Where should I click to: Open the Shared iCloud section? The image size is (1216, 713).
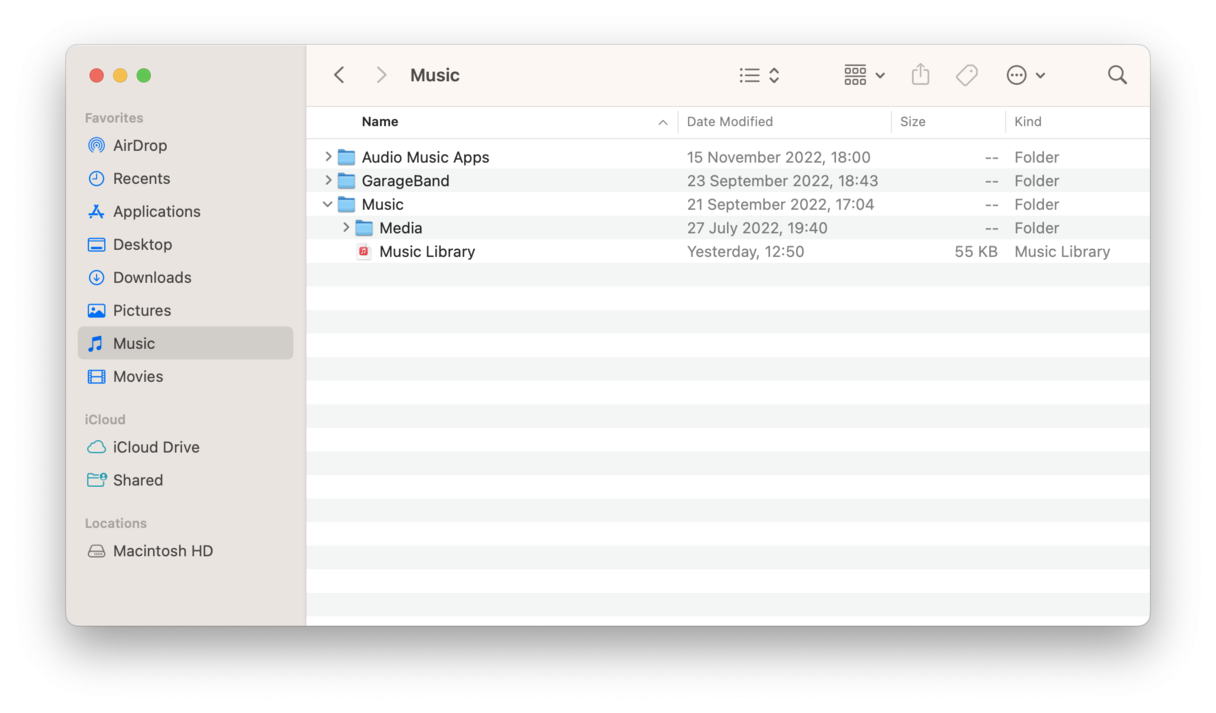tap(137, 480)
